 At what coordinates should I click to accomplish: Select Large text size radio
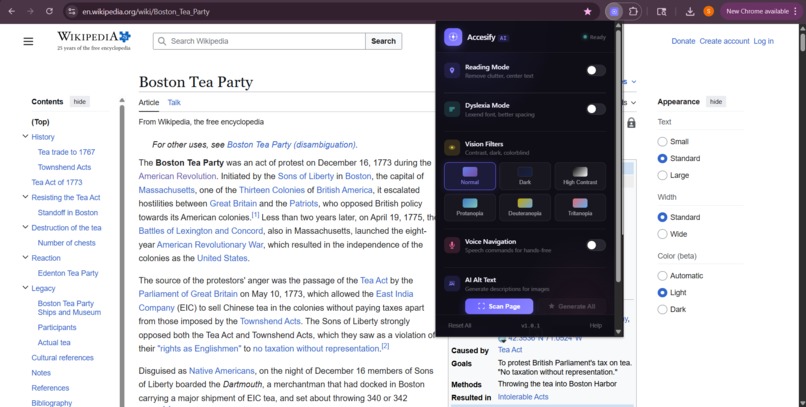coord(662,175)
